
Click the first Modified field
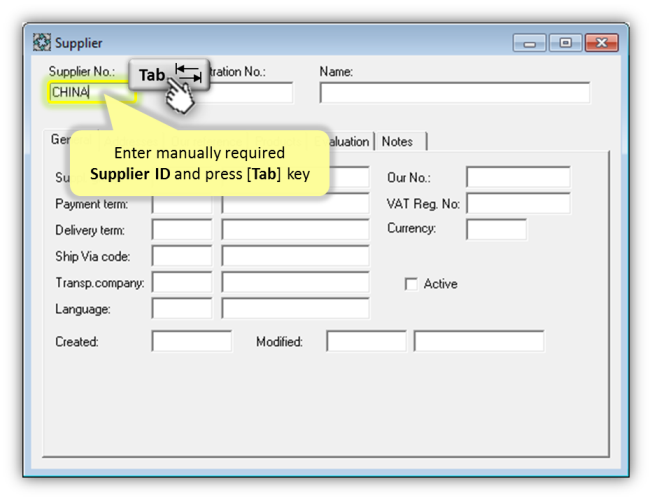(x=366, y=342)
